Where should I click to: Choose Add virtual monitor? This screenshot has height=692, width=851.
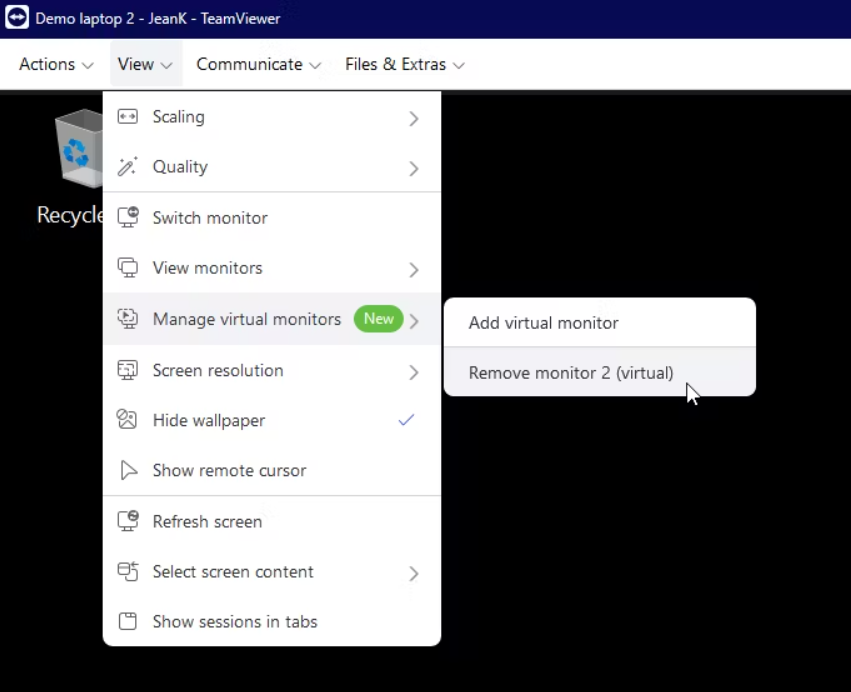543,323
